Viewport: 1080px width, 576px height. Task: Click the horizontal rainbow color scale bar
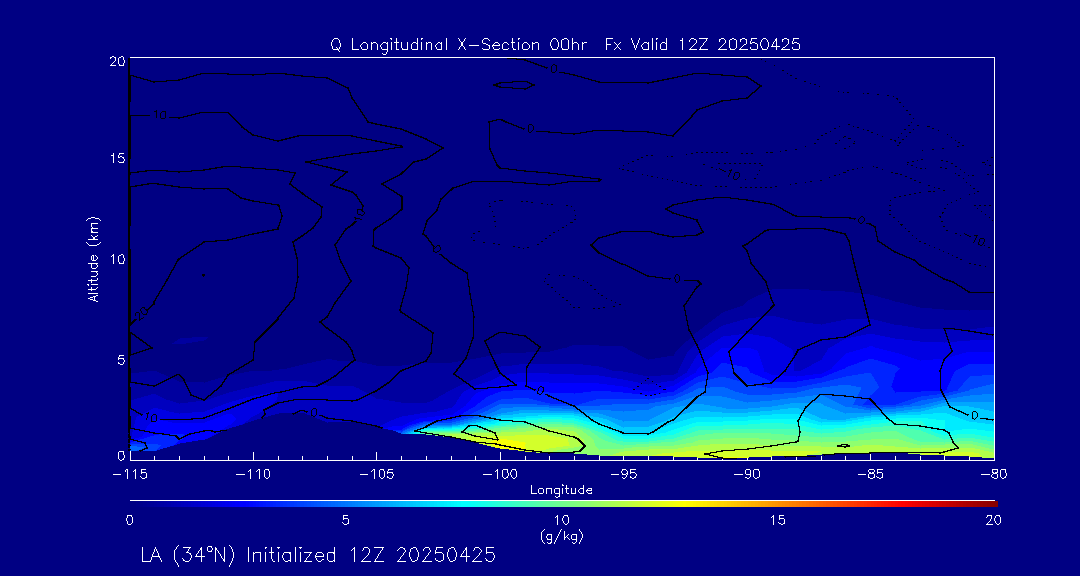click(563, 504)
